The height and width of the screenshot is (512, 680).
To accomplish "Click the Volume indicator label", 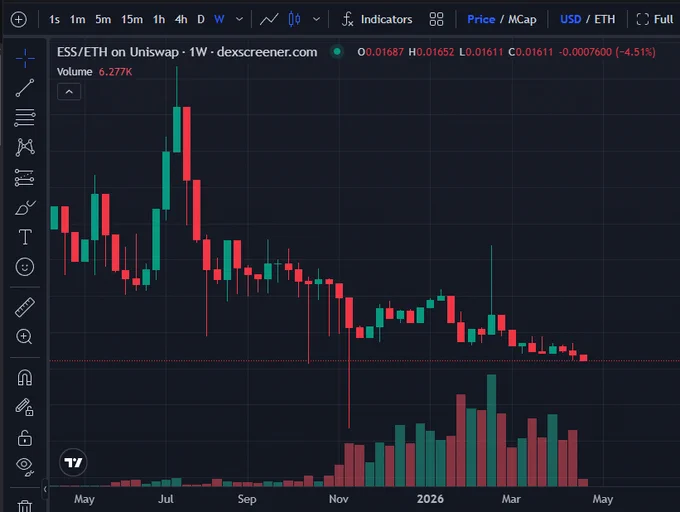I will tap(75, 72).
